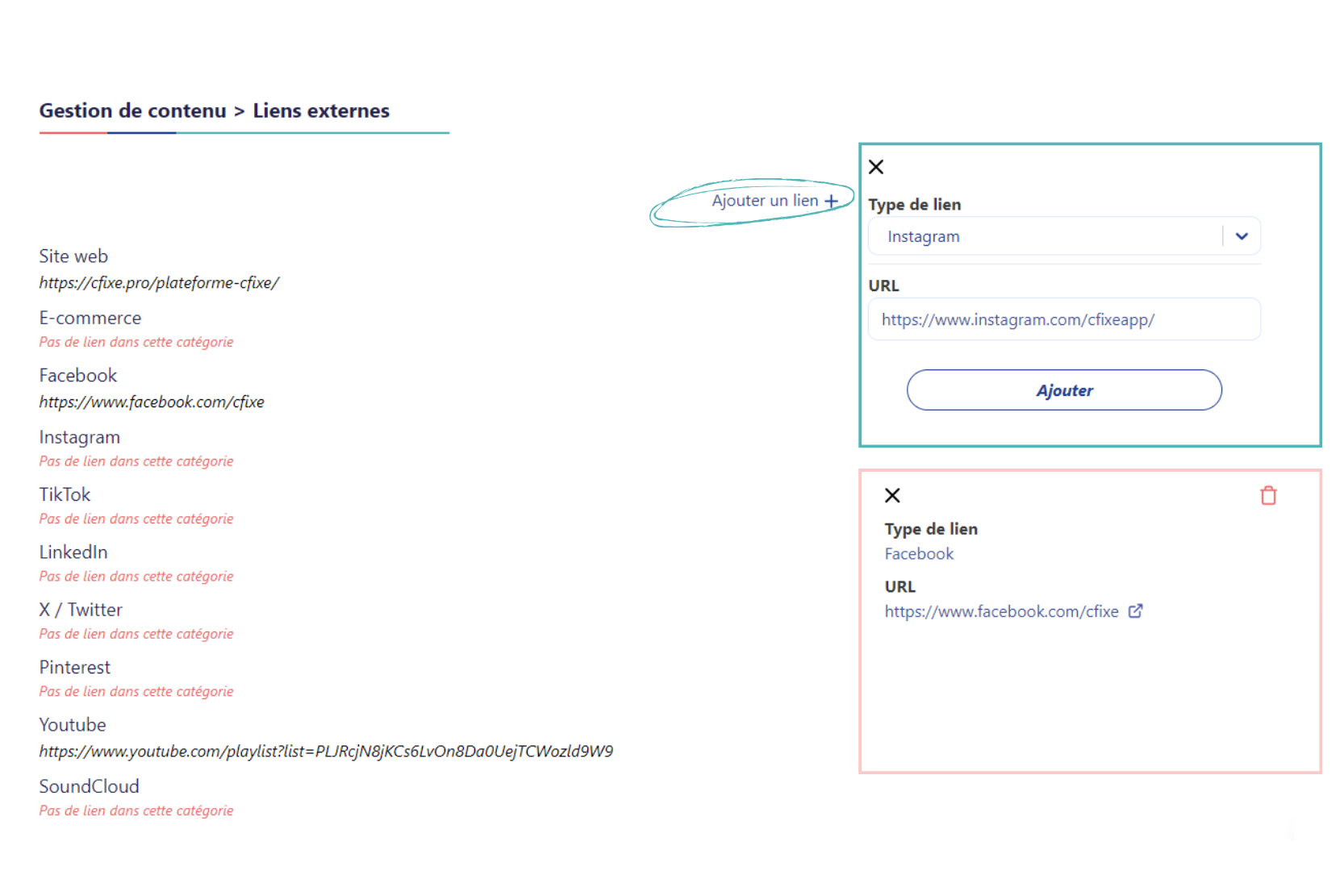Click Liens externes breadcrumb

click(321, 110)
